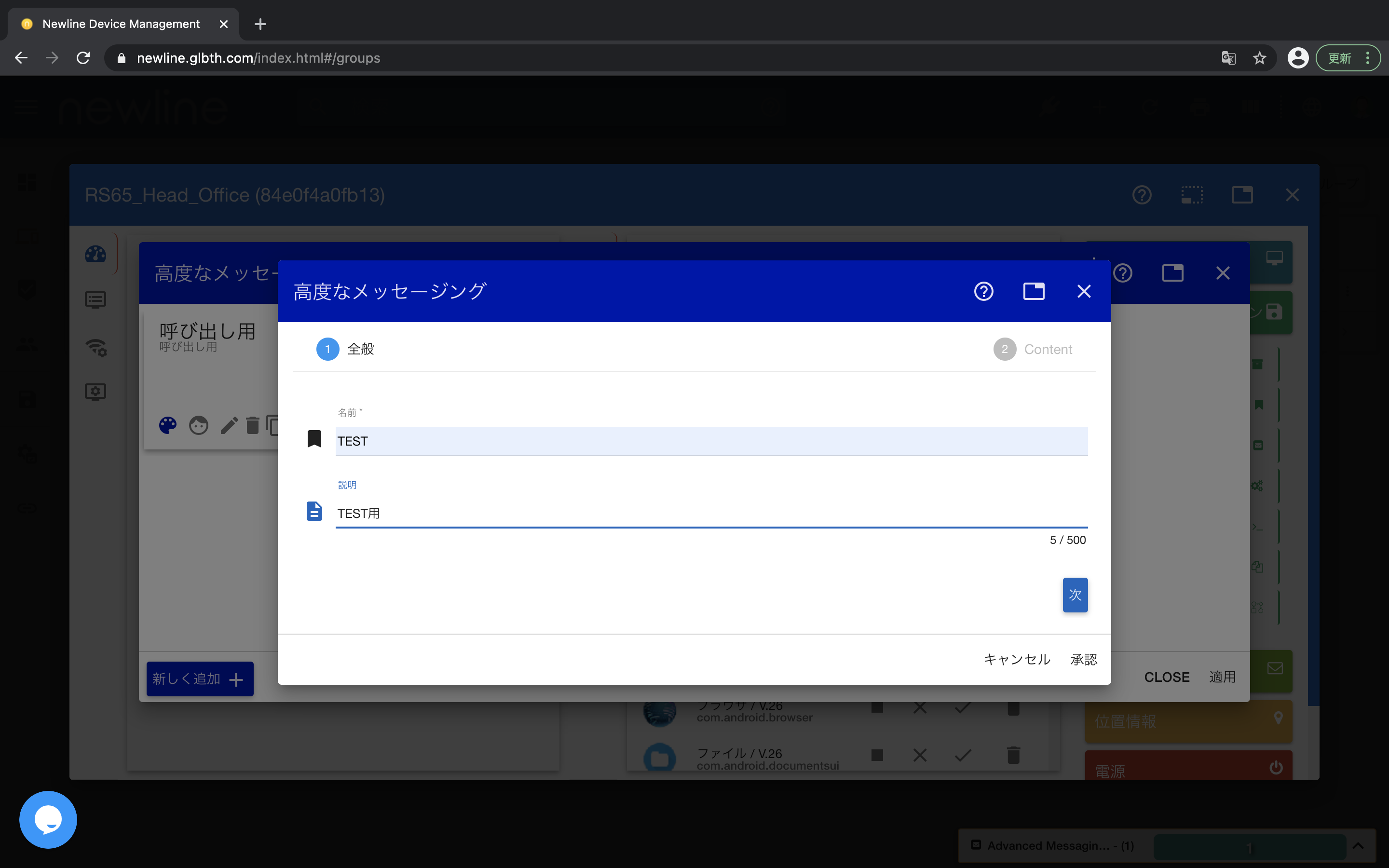Click the 電源 power panel

click(x=1188, y=766)
